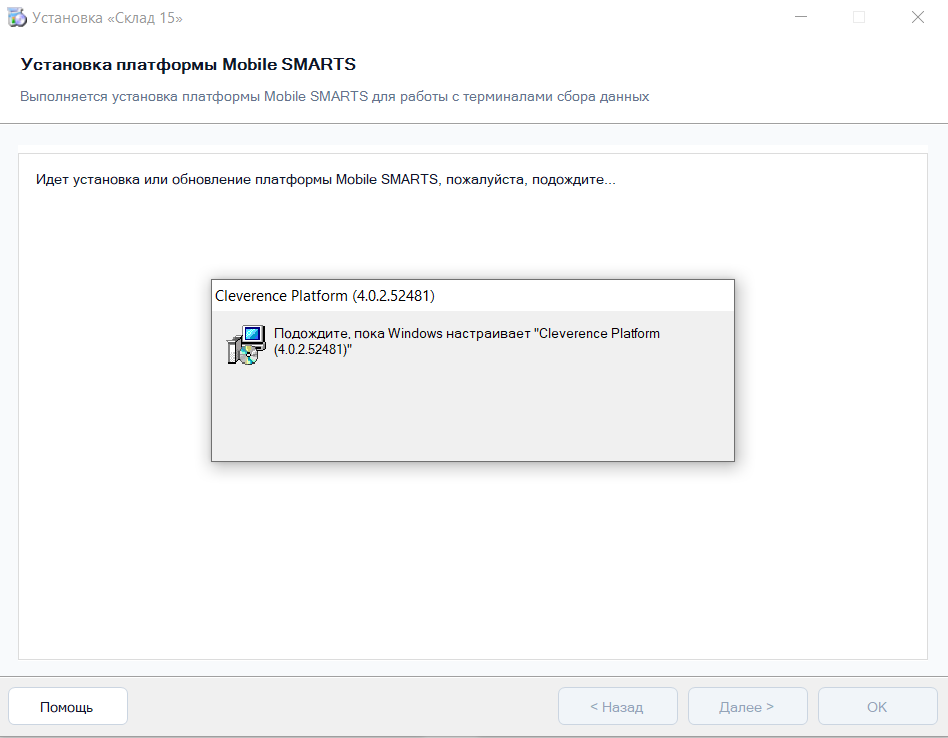Viewport: 948px width, 738px height.
Task: Click the message Идет установка или обновление
Action: (x=326, y=180)
